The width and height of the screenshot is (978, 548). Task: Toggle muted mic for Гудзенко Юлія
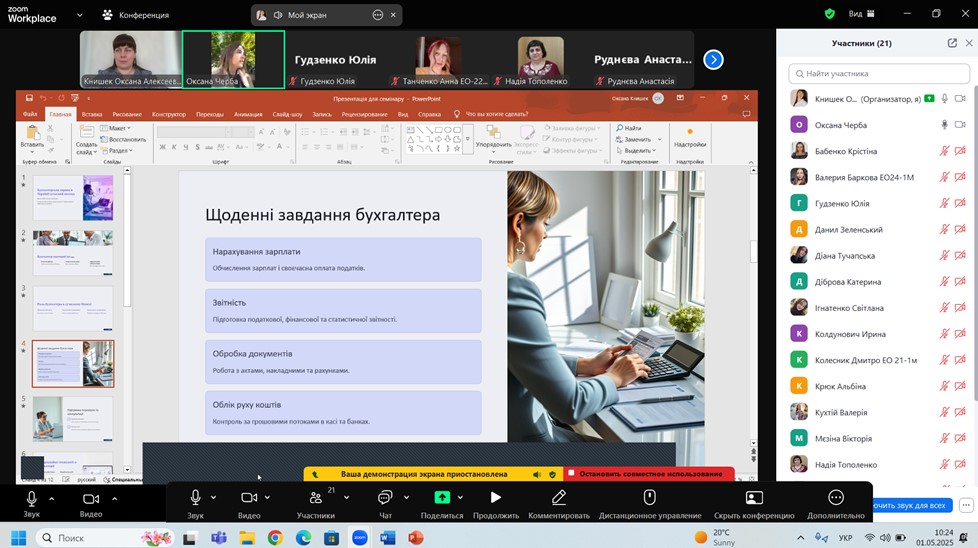pyautogui.click(x=944, y=203)
